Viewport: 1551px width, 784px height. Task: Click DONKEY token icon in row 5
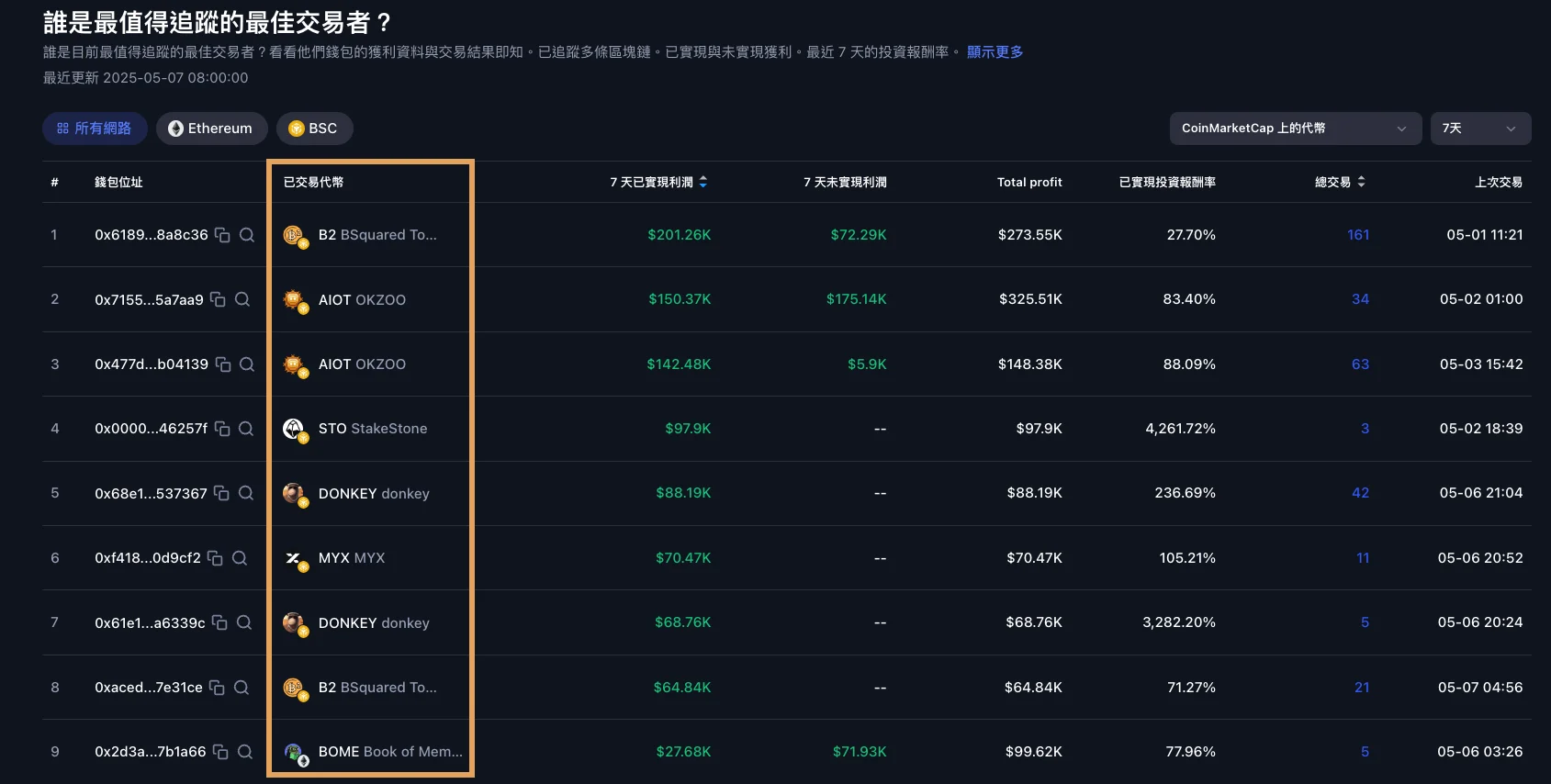pos(295,495)
